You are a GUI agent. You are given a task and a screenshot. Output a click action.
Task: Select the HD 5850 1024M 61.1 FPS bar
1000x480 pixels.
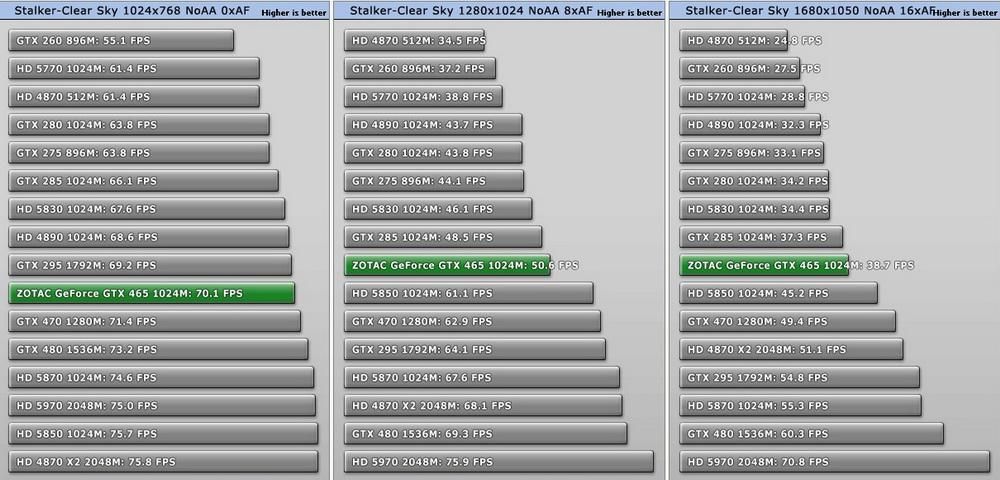(x=469, y=293)
